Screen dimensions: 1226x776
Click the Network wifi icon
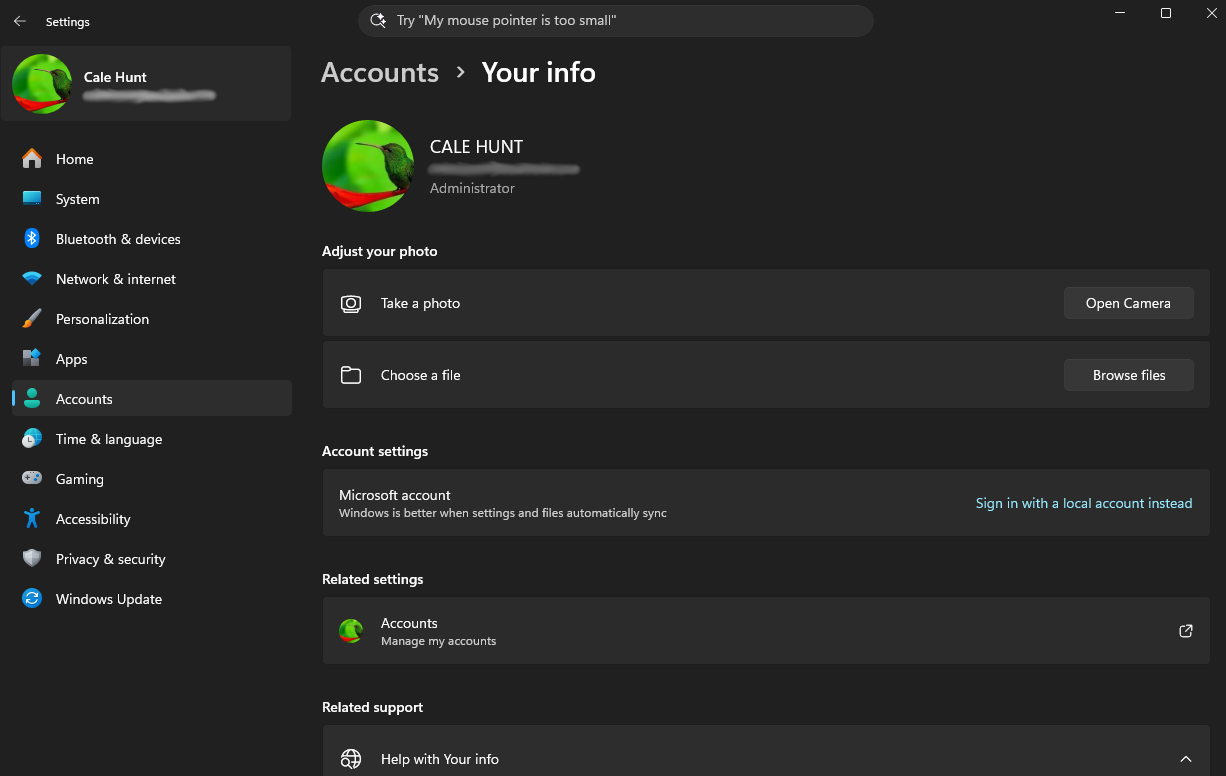click(x=32, y=279)
